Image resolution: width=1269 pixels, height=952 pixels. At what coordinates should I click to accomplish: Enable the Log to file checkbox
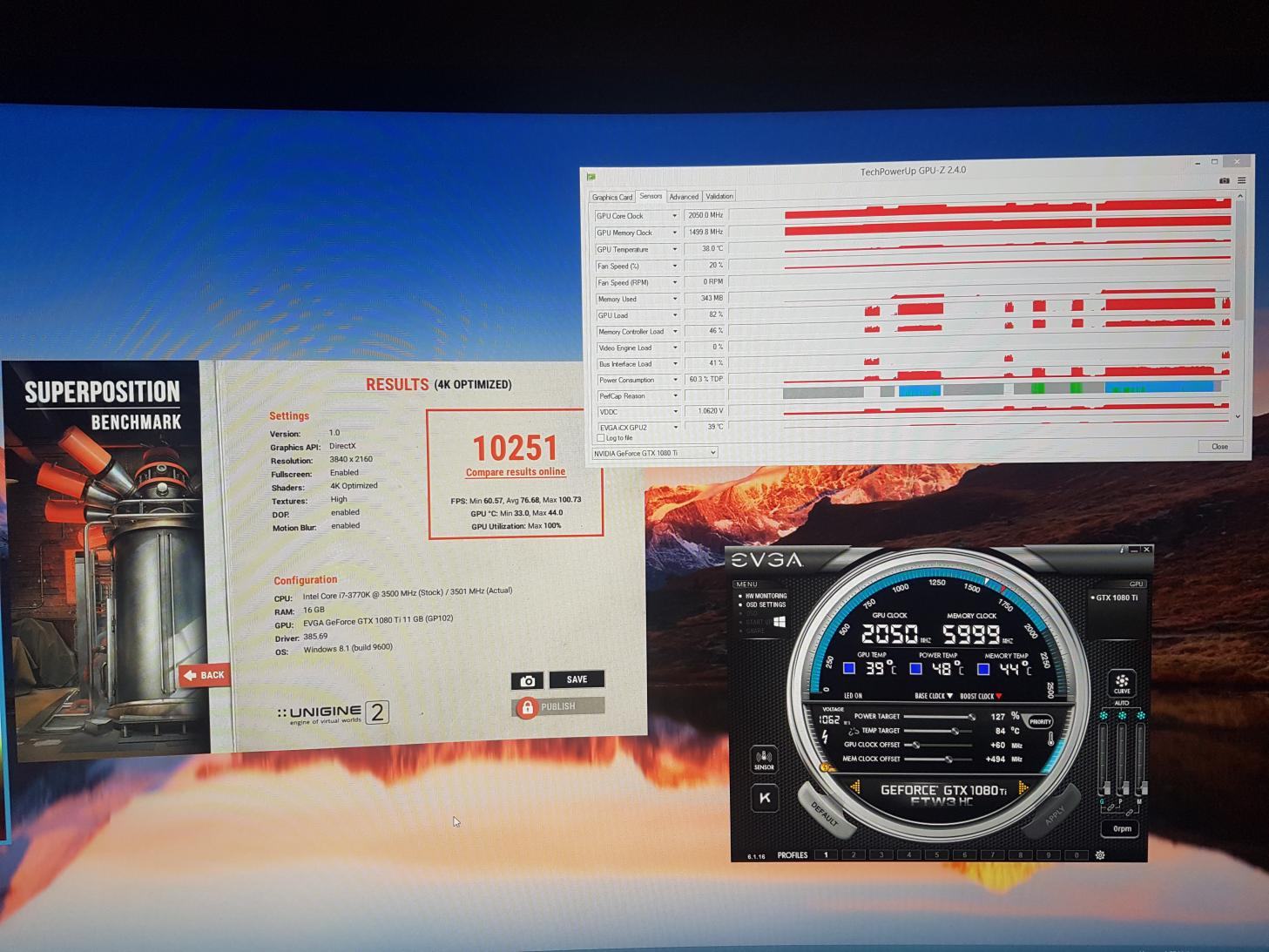pyautogui.click(x=601, y=438)
